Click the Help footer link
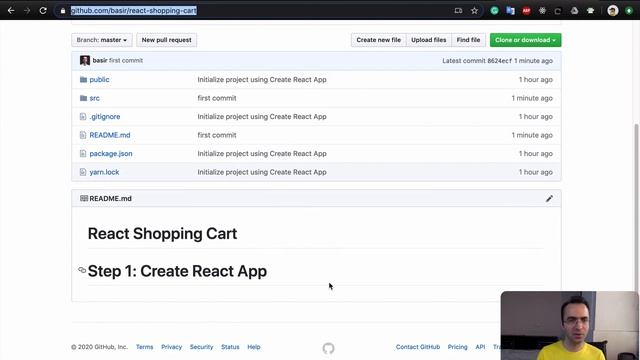Image resolution: width=640 pixels, height=360 pixels. coord(253,347)
